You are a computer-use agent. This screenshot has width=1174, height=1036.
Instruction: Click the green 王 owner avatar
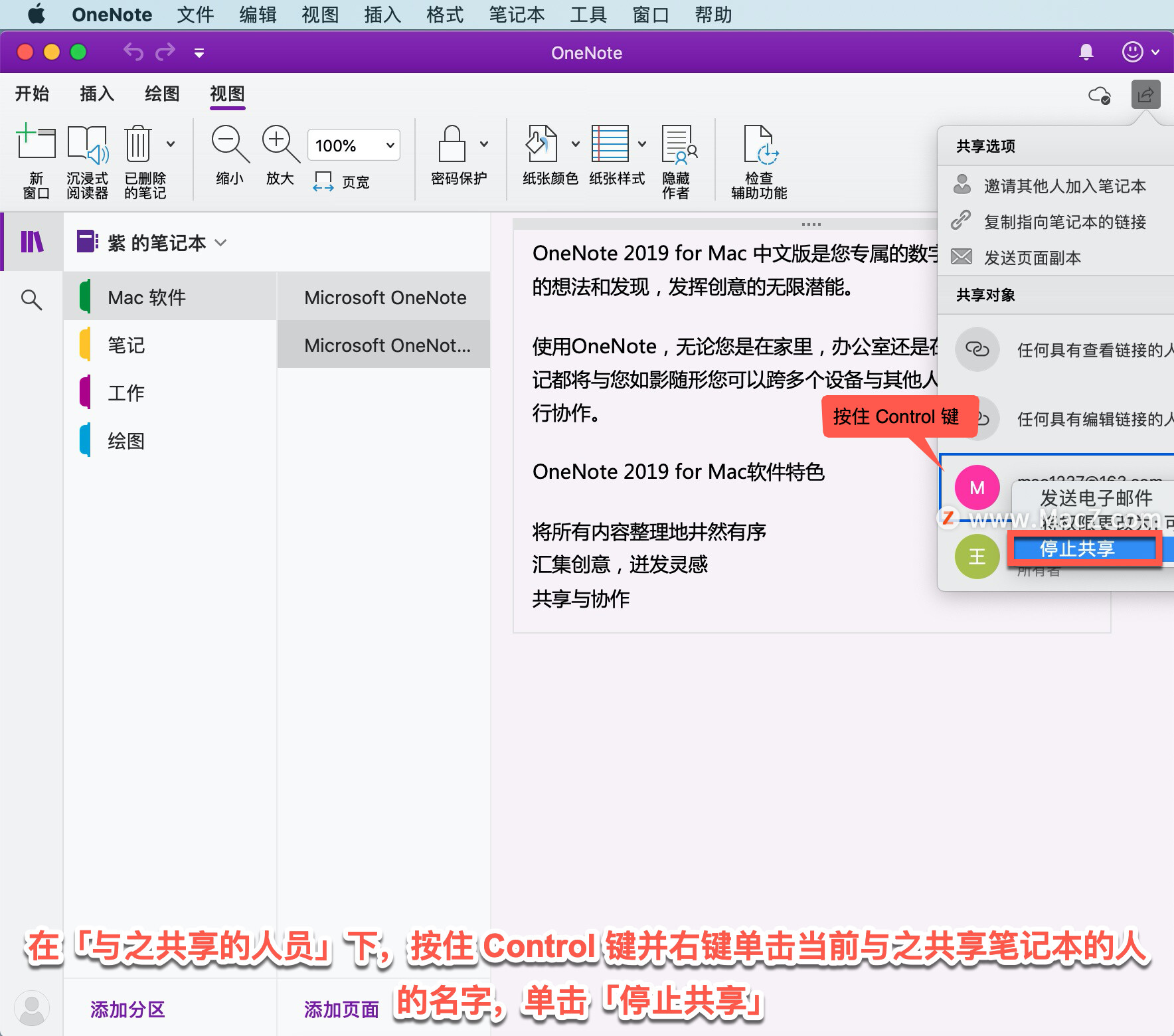[x=977, y=556]
